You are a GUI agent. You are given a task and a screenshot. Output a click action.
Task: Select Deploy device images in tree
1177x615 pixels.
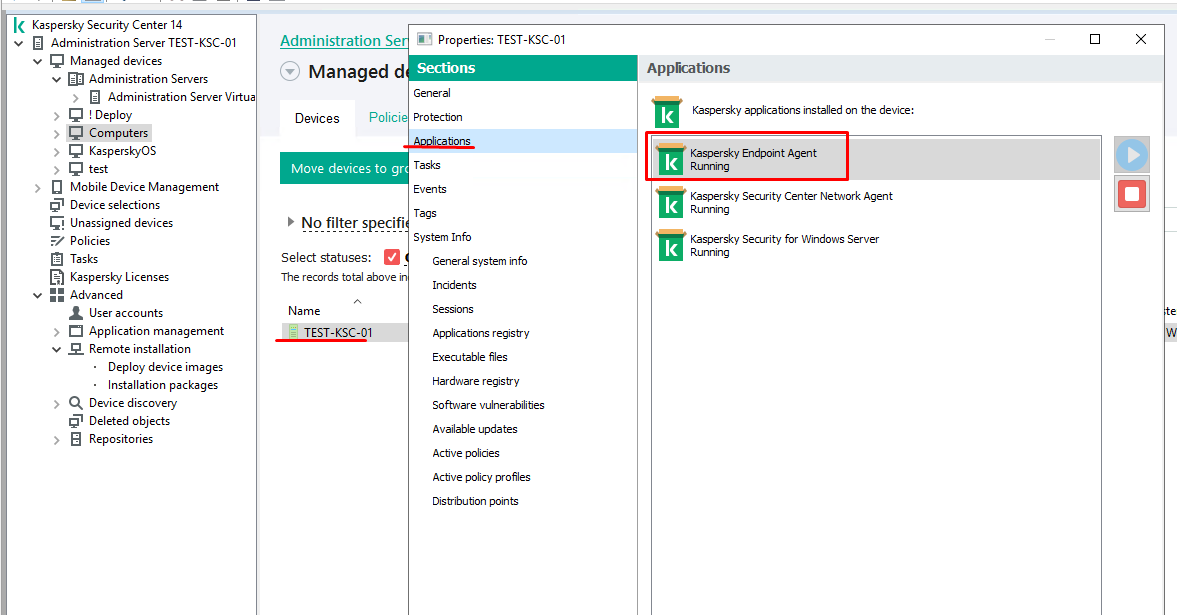tap(165, 367)
